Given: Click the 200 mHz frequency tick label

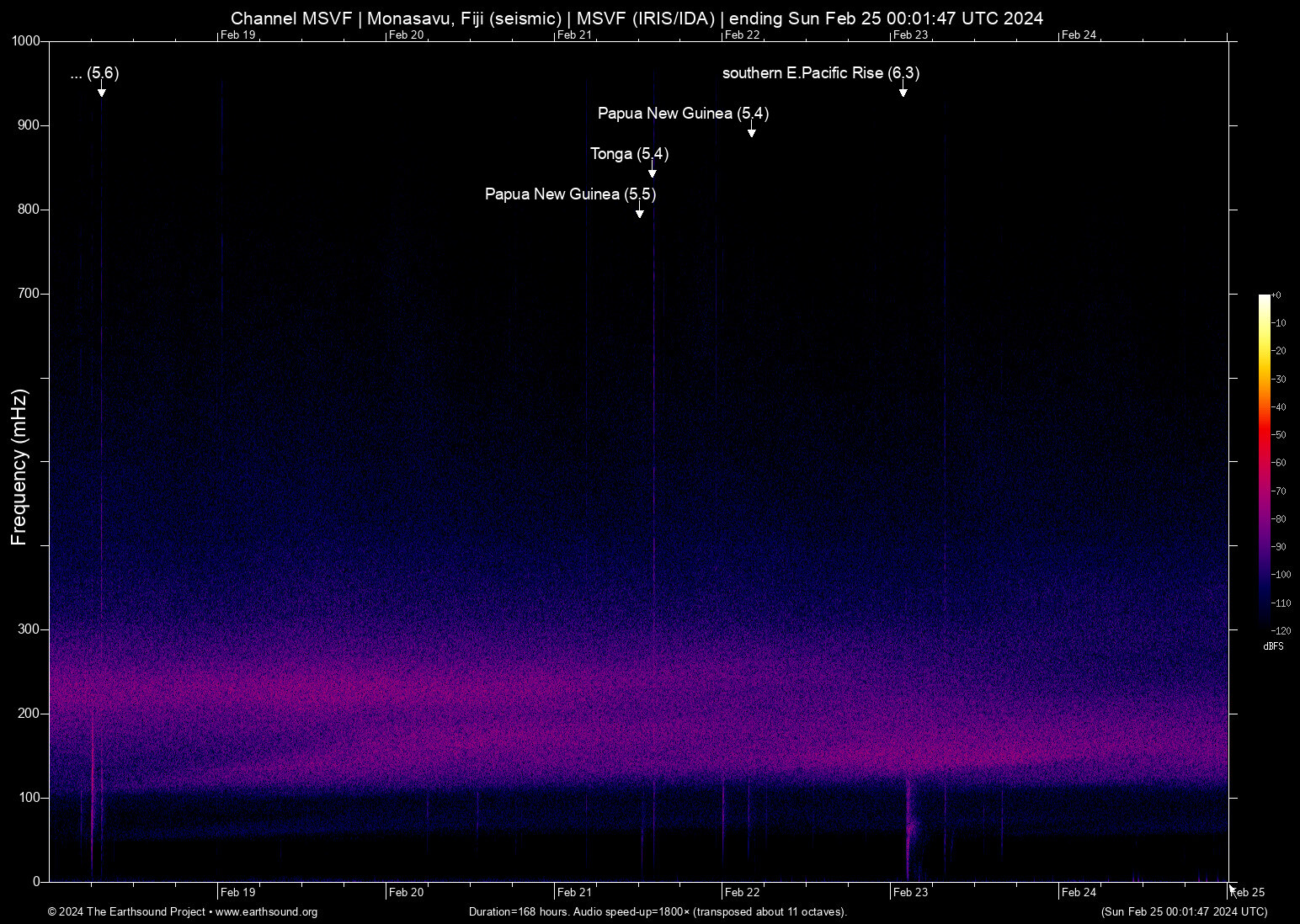Looking at the screenshot, I should click(x=29, y=714).
